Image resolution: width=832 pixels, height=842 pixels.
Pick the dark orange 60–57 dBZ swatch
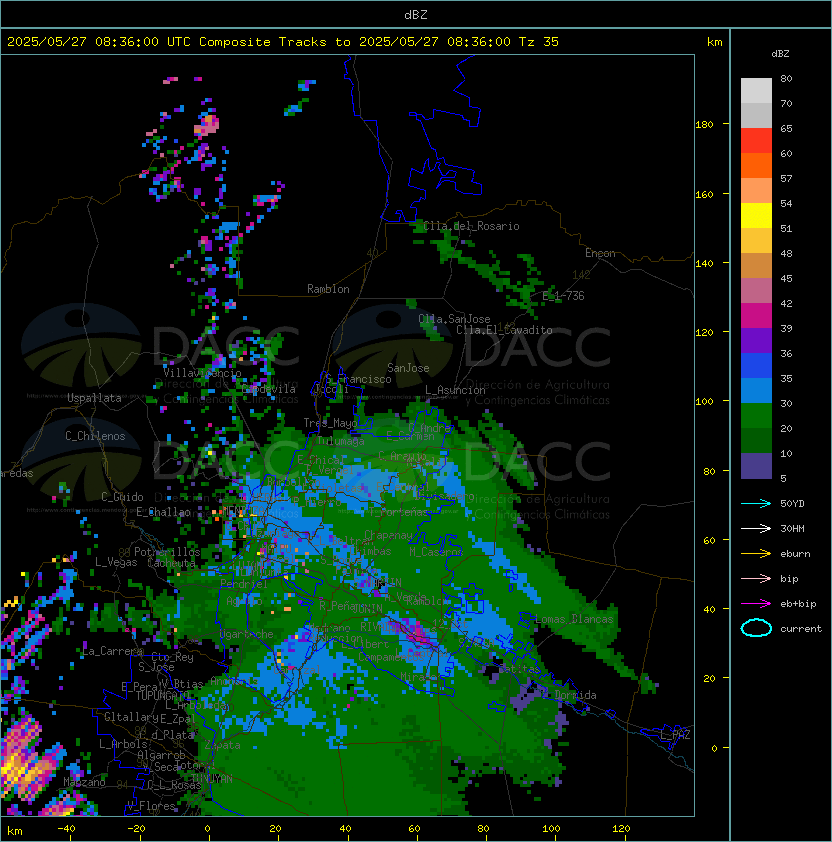[x=756, y=165]
